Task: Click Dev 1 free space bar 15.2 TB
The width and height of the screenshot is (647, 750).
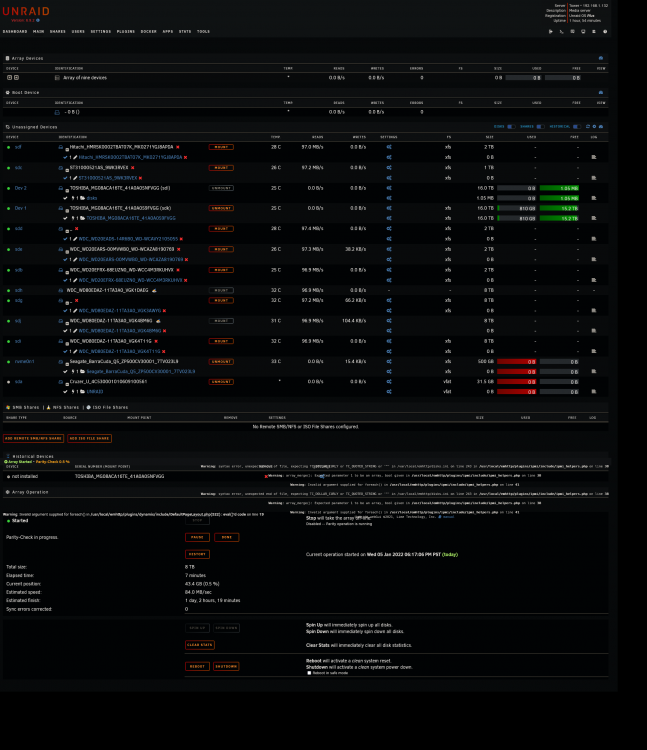Action: pos(559,209)
